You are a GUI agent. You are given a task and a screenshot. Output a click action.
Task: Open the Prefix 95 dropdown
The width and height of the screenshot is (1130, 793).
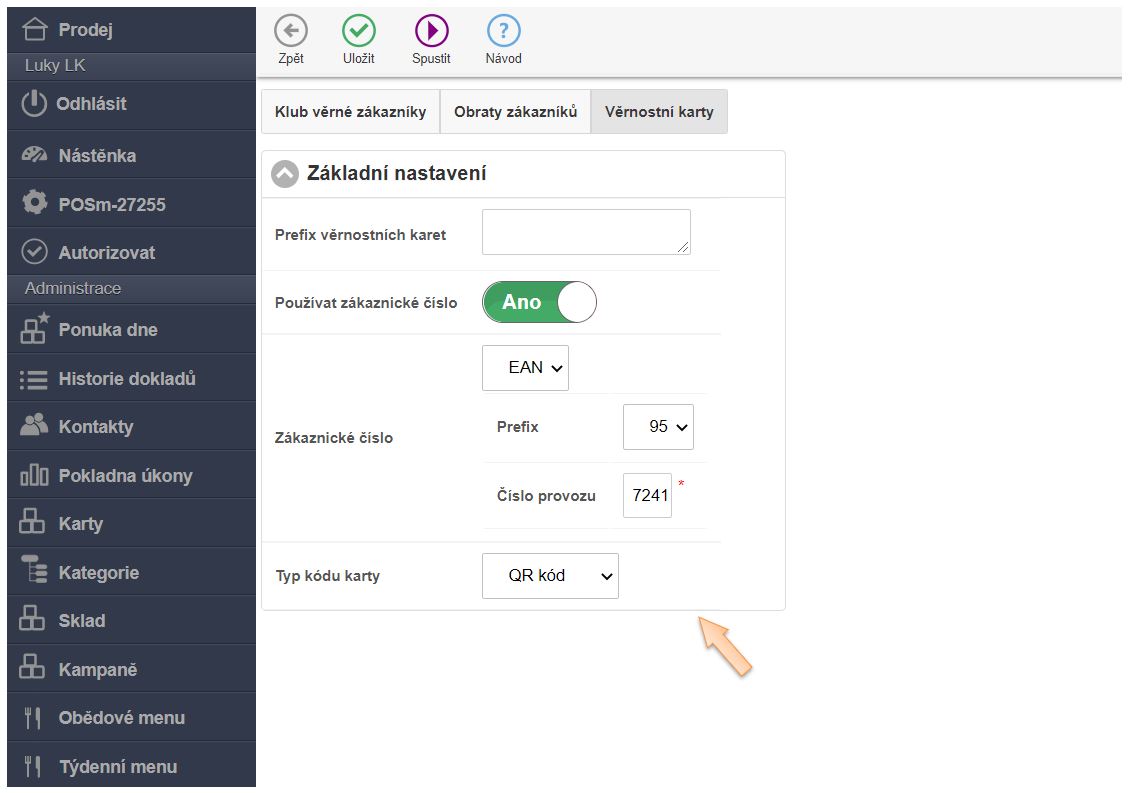[x=658, y=427]
